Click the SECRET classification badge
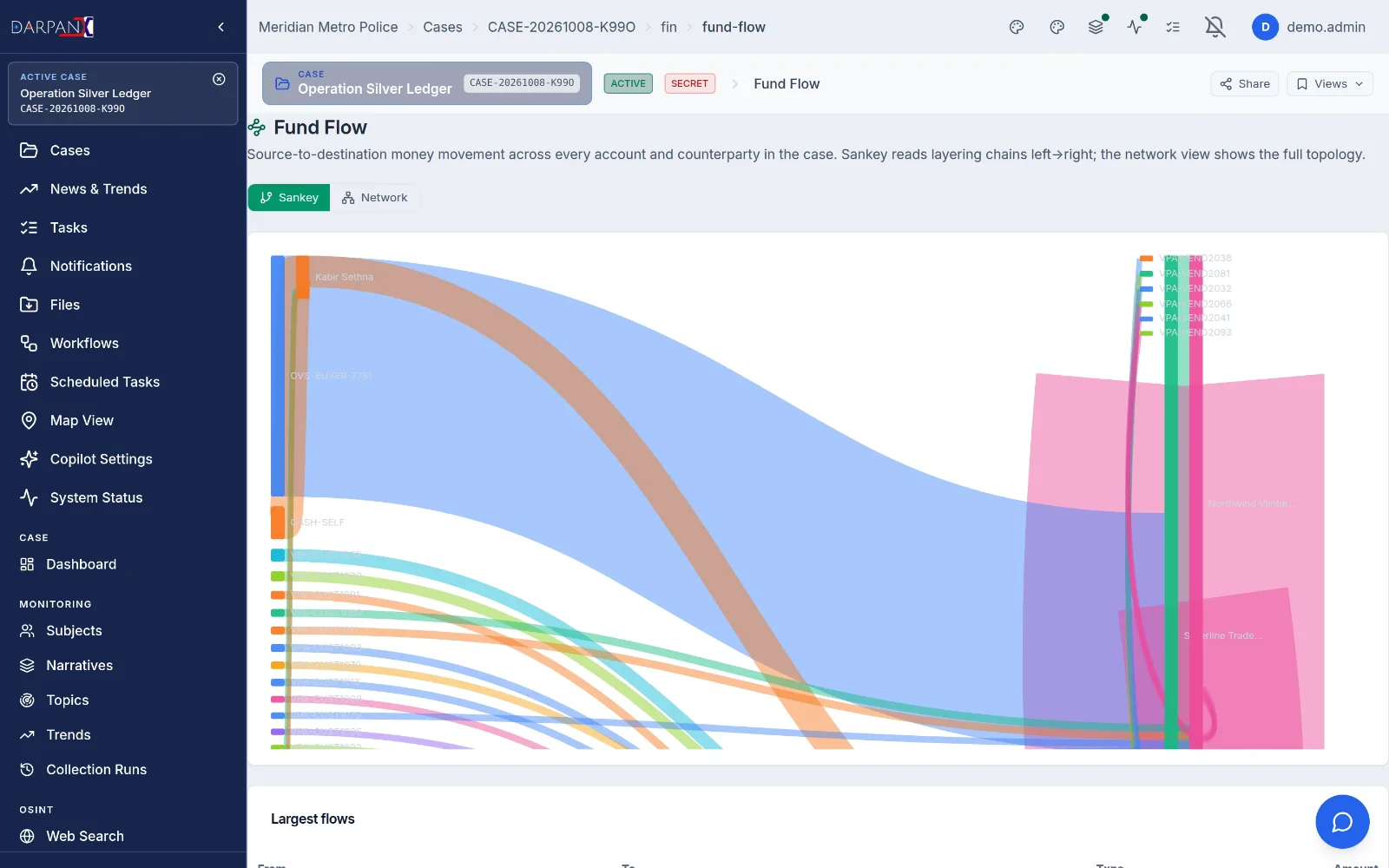 click(690, 83)
